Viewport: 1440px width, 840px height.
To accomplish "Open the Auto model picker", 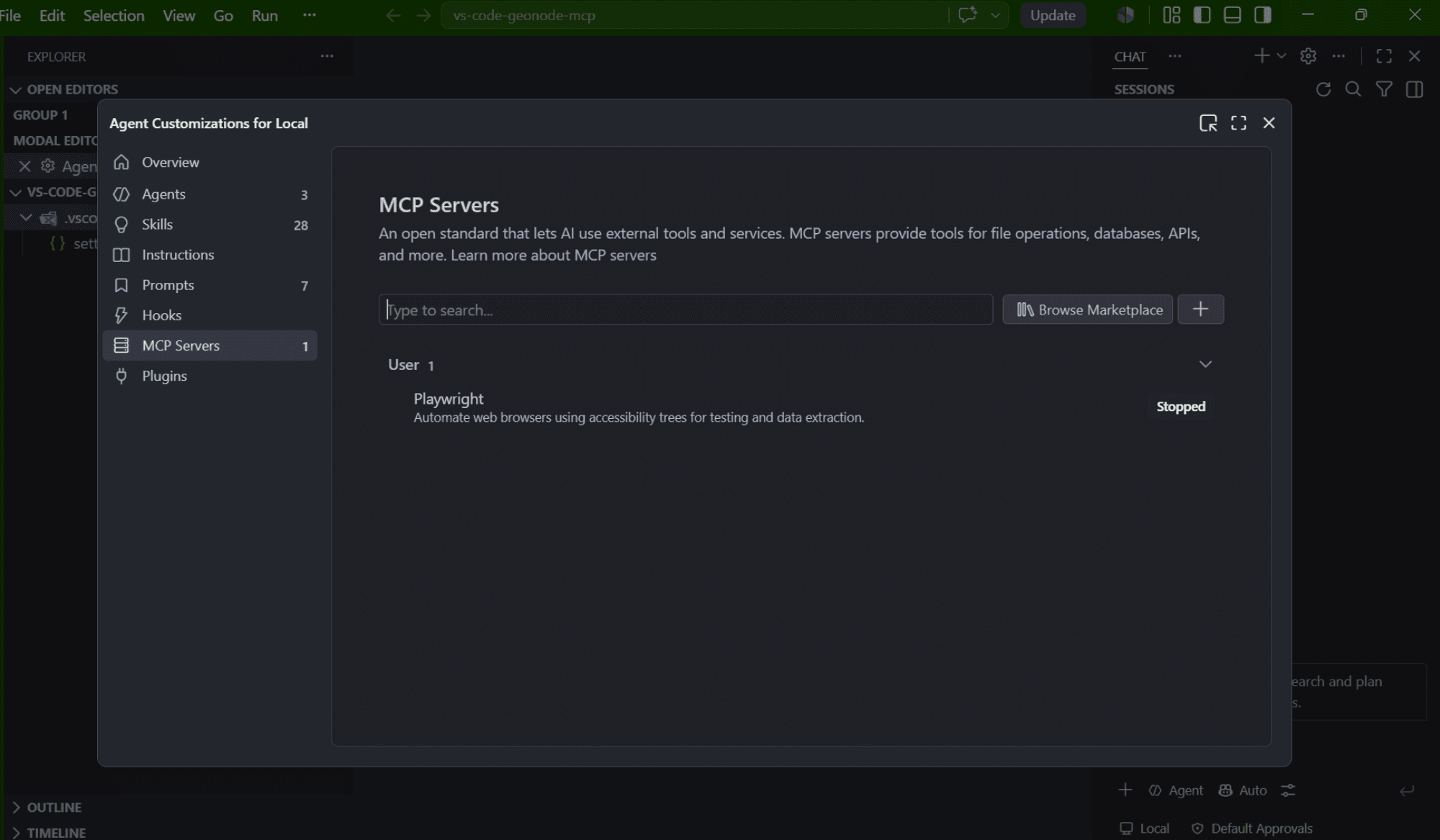I will click(1242, 790).
